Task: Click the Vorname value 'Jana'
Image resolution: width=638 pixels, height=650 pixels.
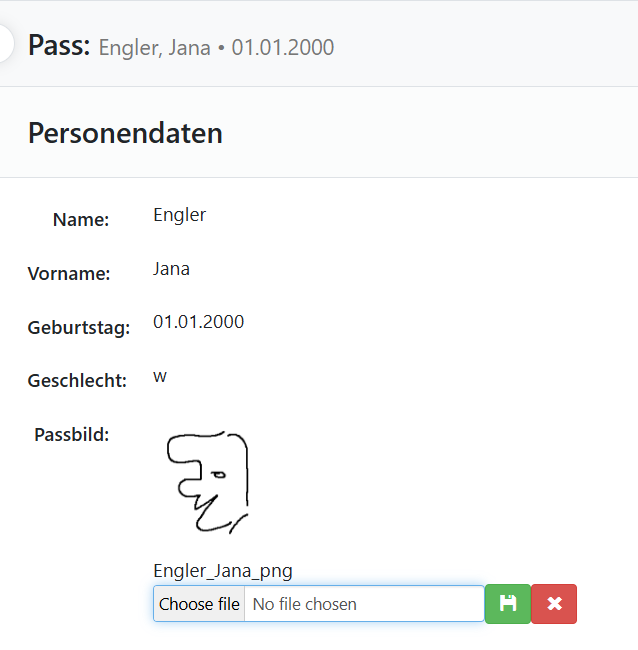Action: pyautogui.click(x=171, y=268)
